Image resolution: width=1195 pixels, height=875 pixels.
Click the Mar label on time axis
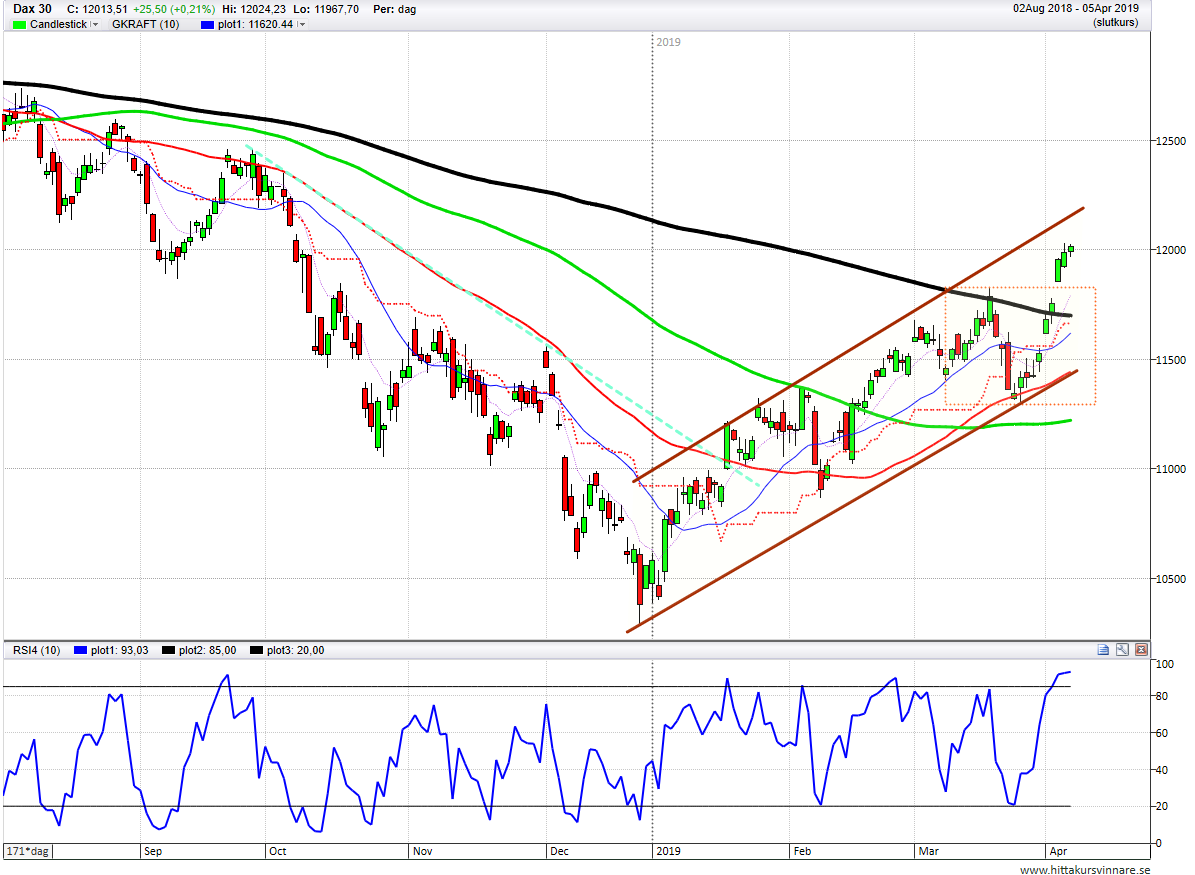[x=928, y=851]
